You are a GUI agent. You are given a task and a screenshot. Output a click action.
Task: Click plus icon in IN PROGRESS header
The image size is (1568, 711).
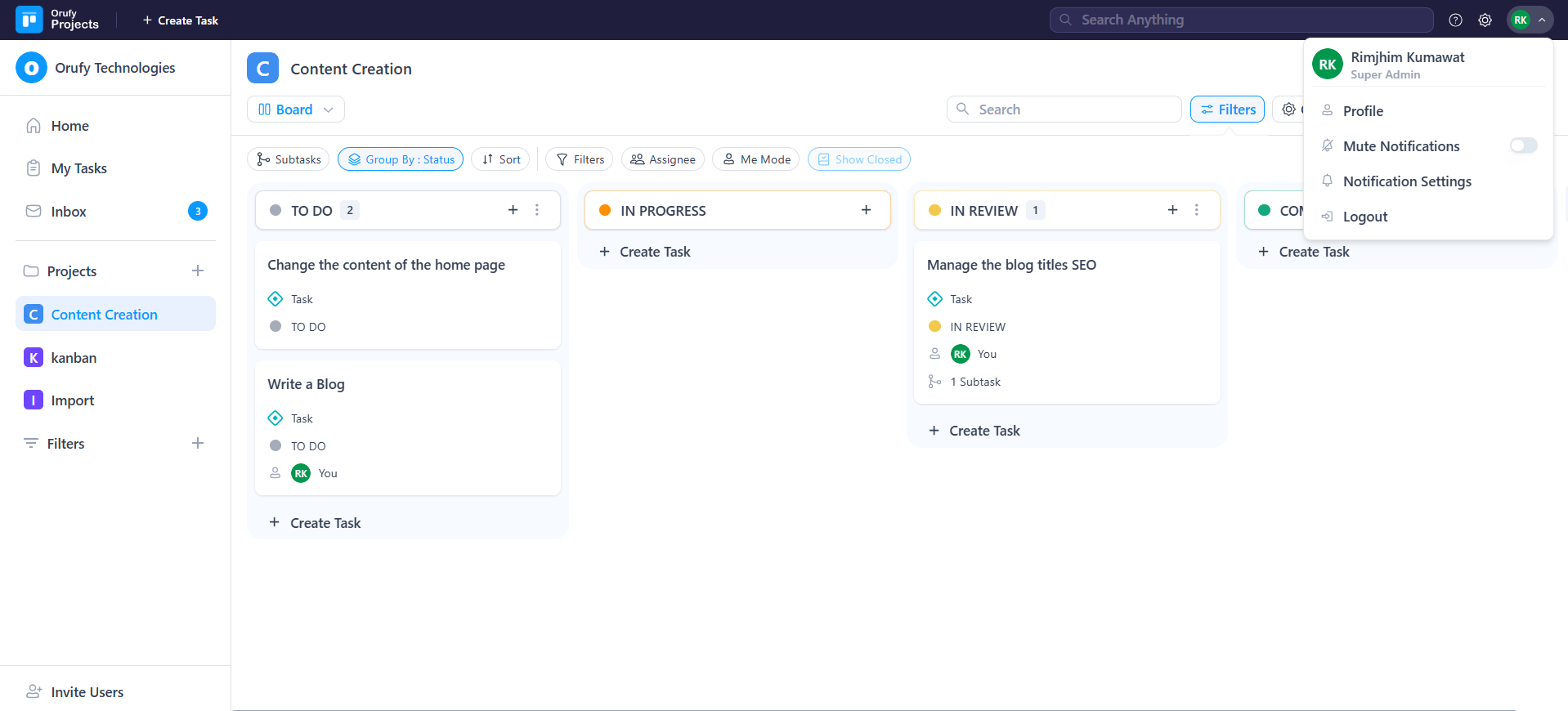(x=866, y=210)
